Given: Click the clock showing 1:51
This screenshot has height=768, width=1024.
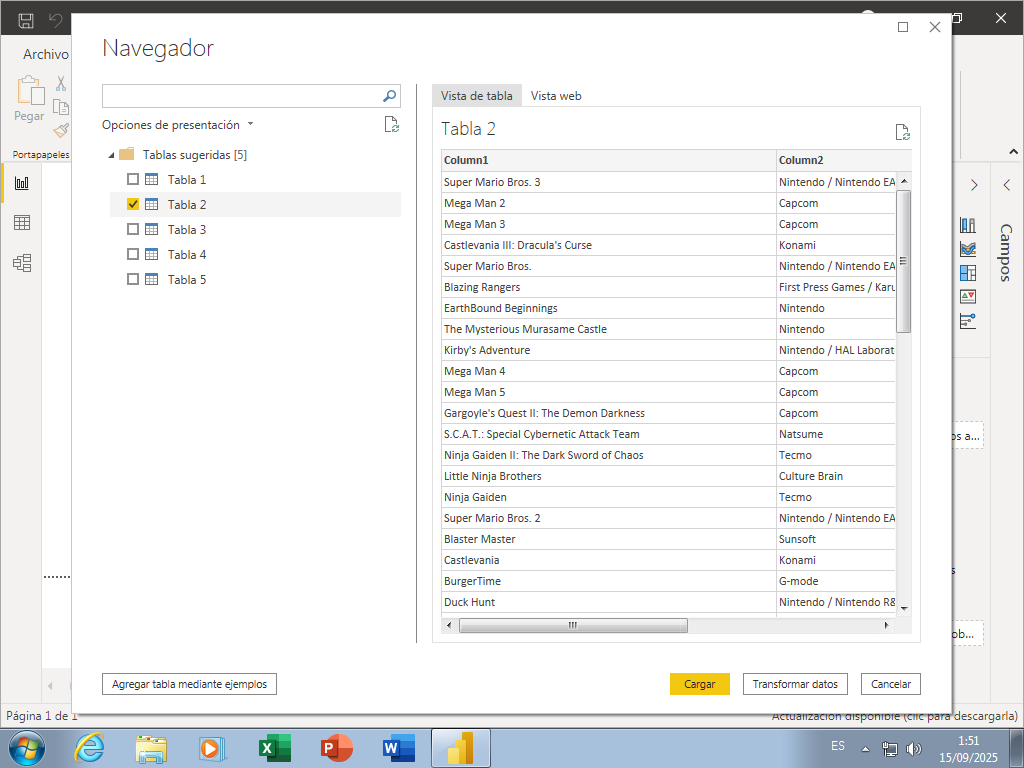Looking at the screenshot, I should point(968,741).
